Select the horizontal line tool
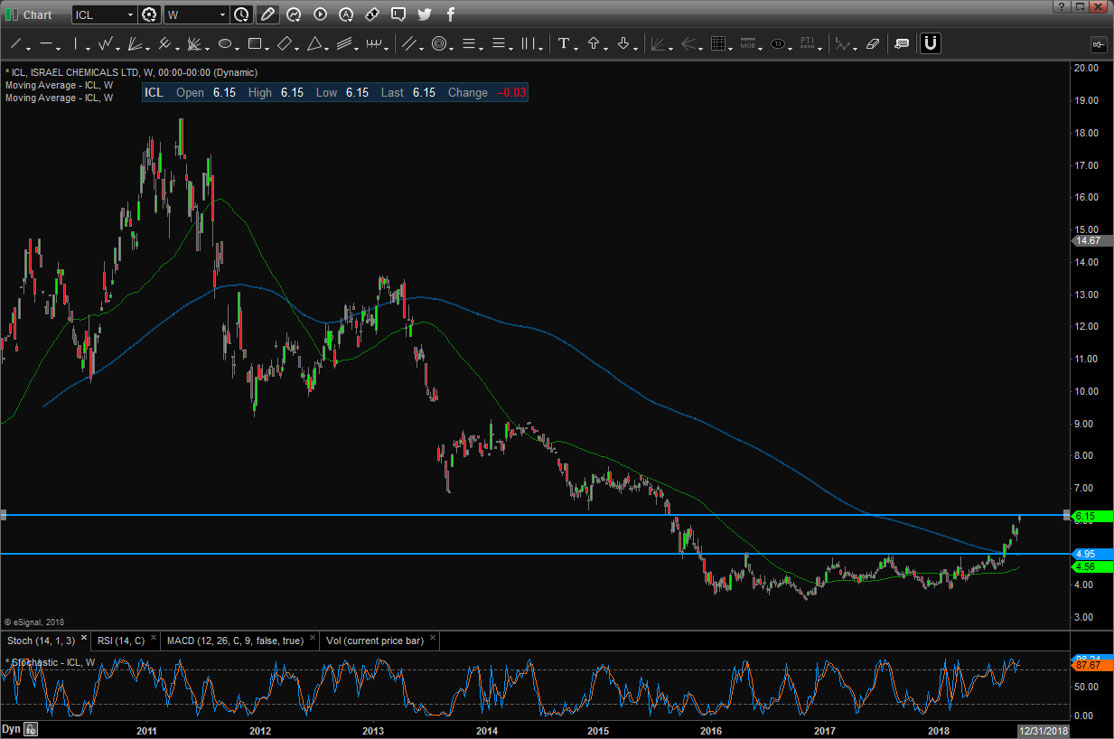This screenshot has height=739, width=1114. click(x=45, y=44)
